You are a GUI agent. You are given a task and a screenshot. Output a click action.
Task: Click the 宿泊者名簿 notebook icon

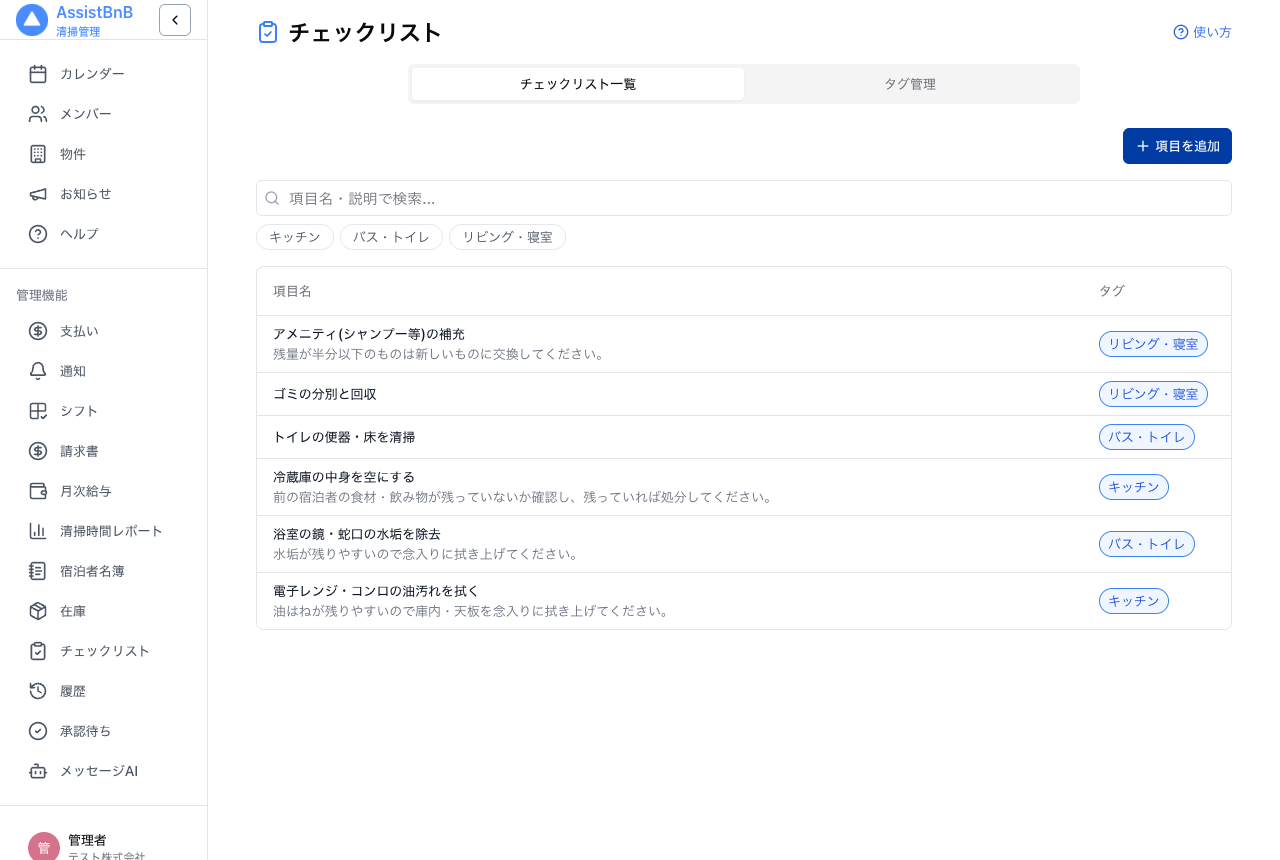click(38, 571)
